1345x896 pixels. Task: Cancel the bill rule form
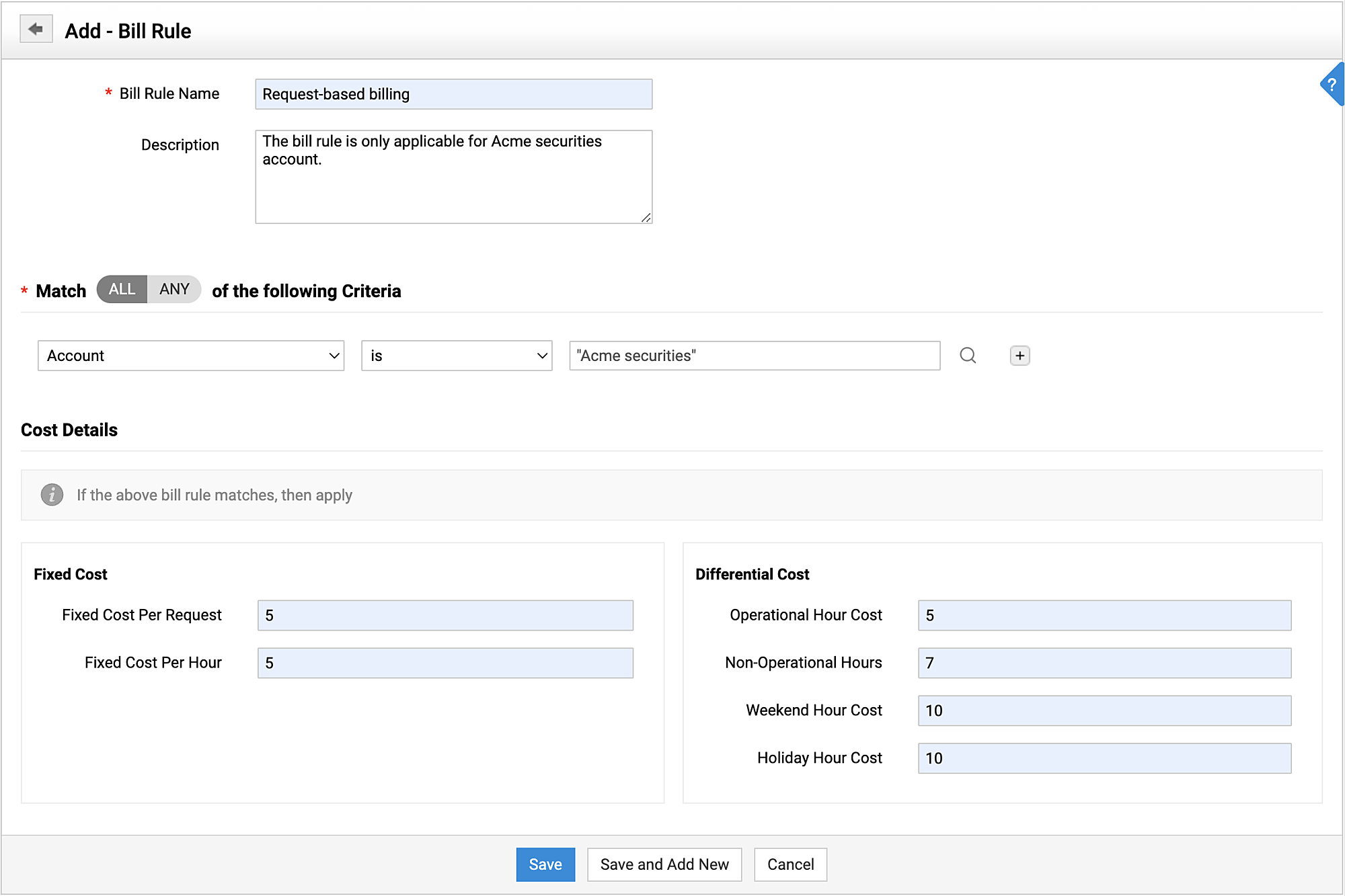790,864
